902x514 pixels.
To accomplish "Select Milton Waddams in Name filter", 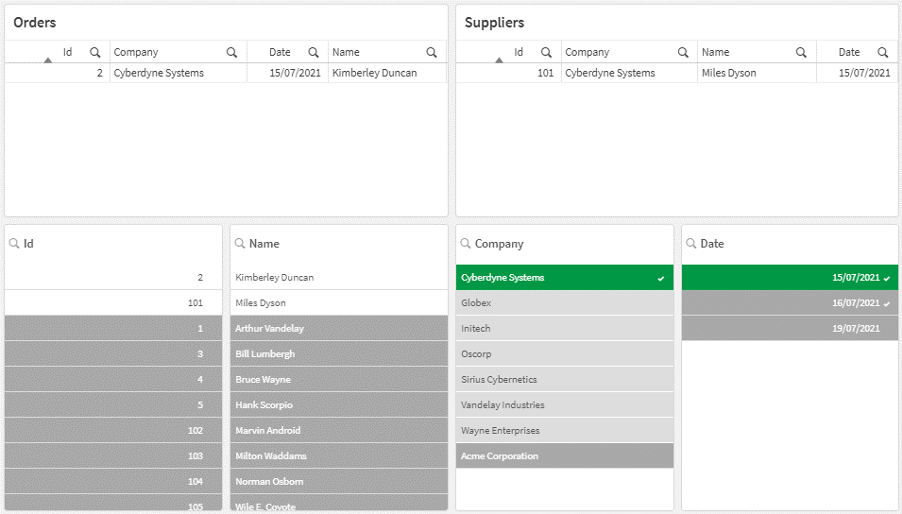I will point(339,456).
